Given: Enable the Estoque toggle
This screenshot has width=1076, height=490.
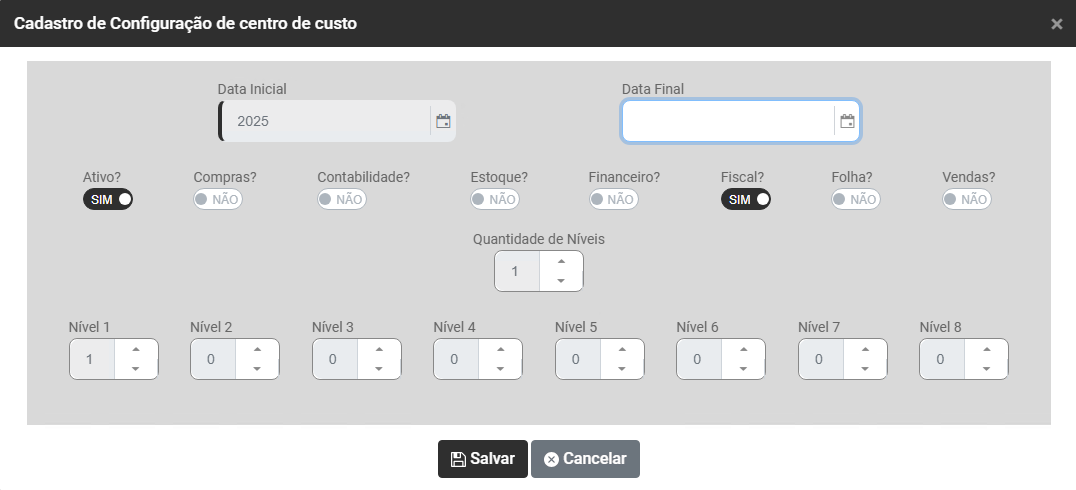Looking at the screenshot, I should click(x=495, y=199).
